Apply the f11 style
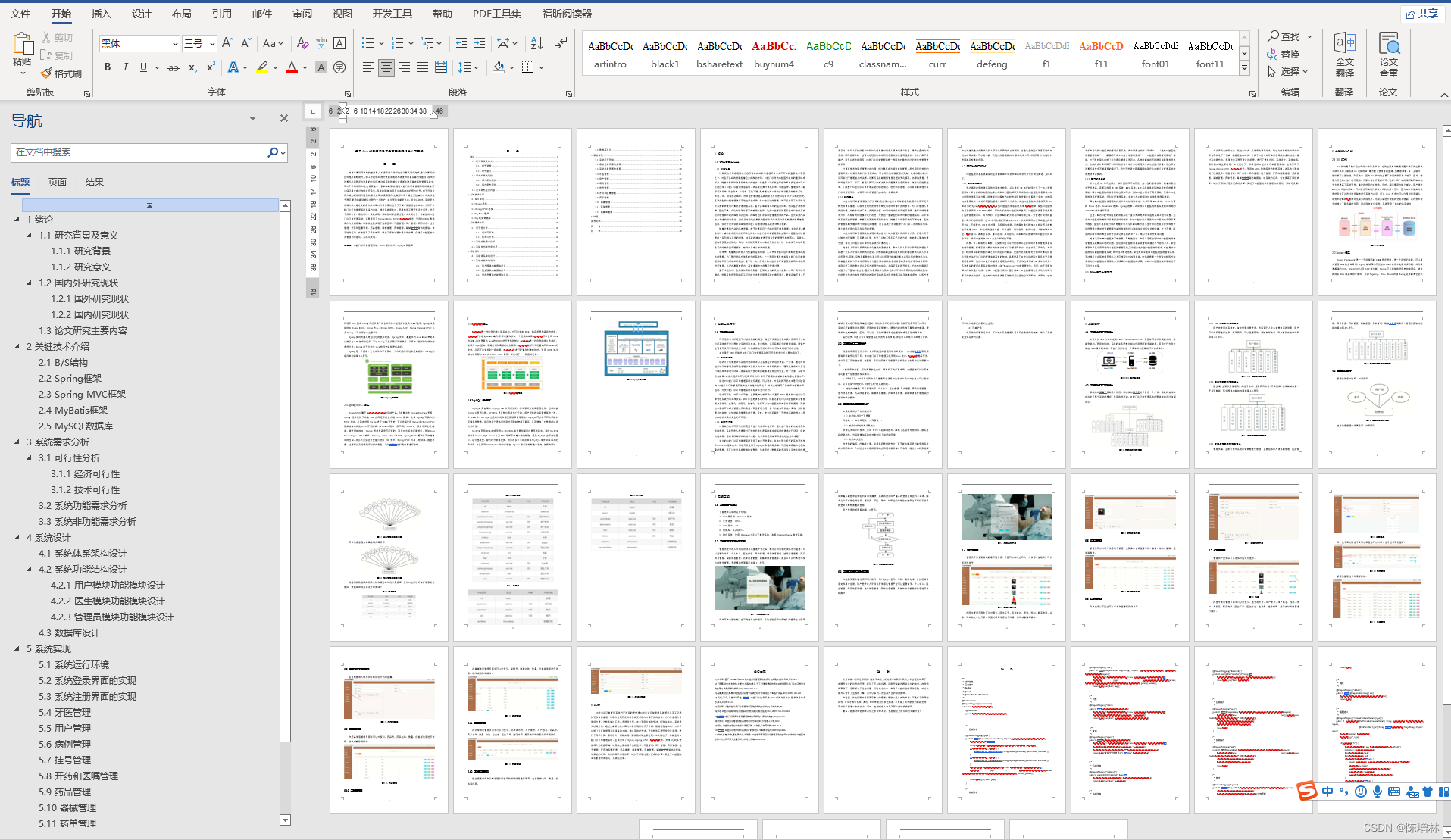This screenshot has height=840, width=1451. (x=1101, y=54)
